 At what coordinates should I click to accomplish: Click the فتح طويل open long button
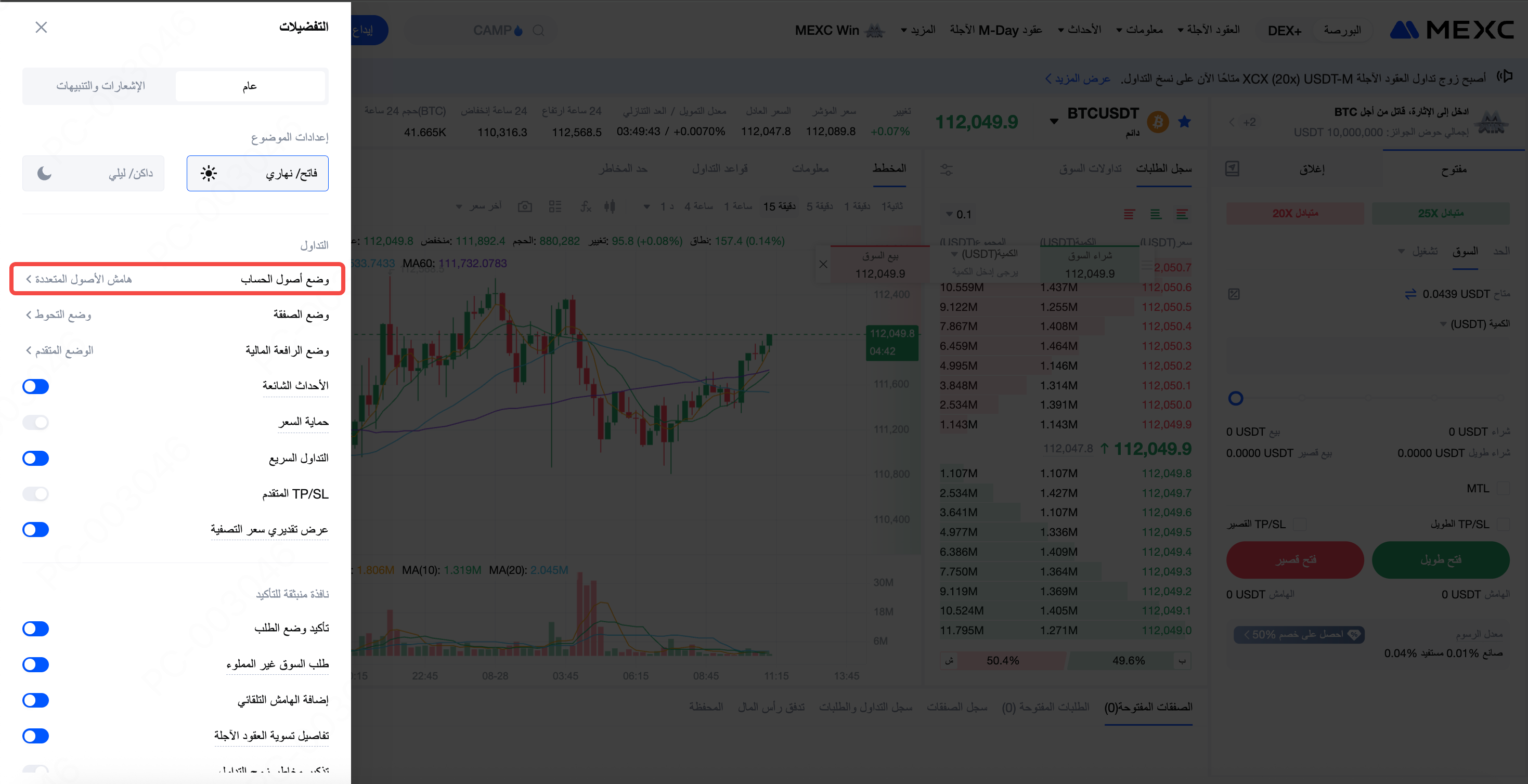pos(1441,560)
